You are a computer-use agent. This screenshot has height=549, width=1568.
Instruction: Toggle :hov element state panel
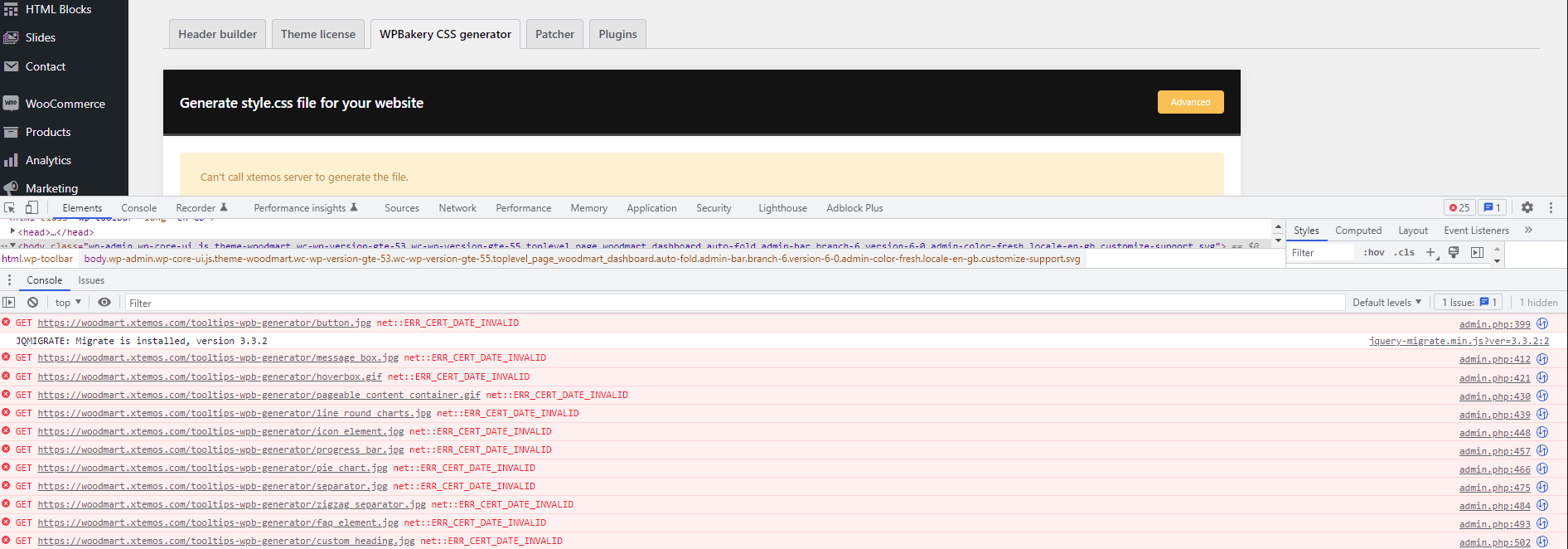(1374, 252)
